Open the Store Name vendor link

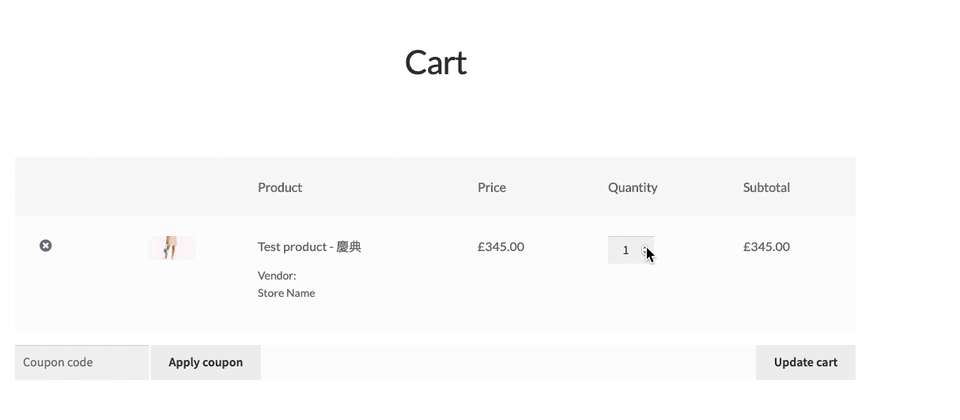tap(286, 293)
